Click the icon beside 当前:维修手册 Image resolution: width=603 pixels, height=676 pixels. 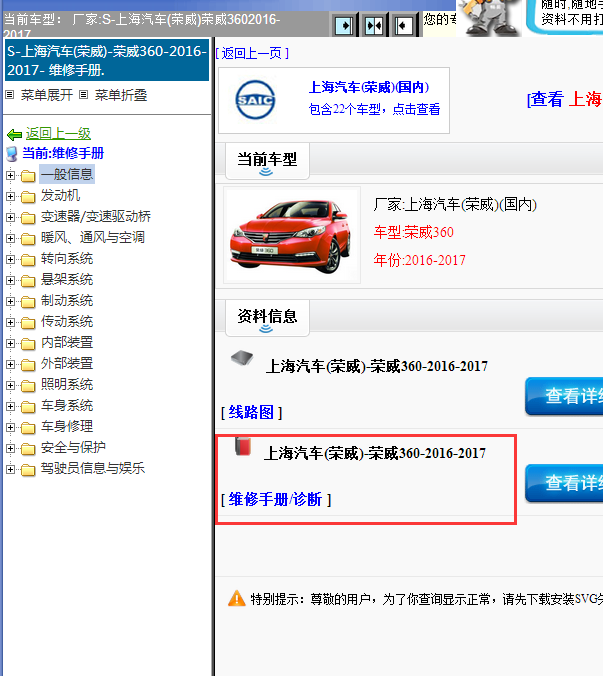tap(12, 154)
